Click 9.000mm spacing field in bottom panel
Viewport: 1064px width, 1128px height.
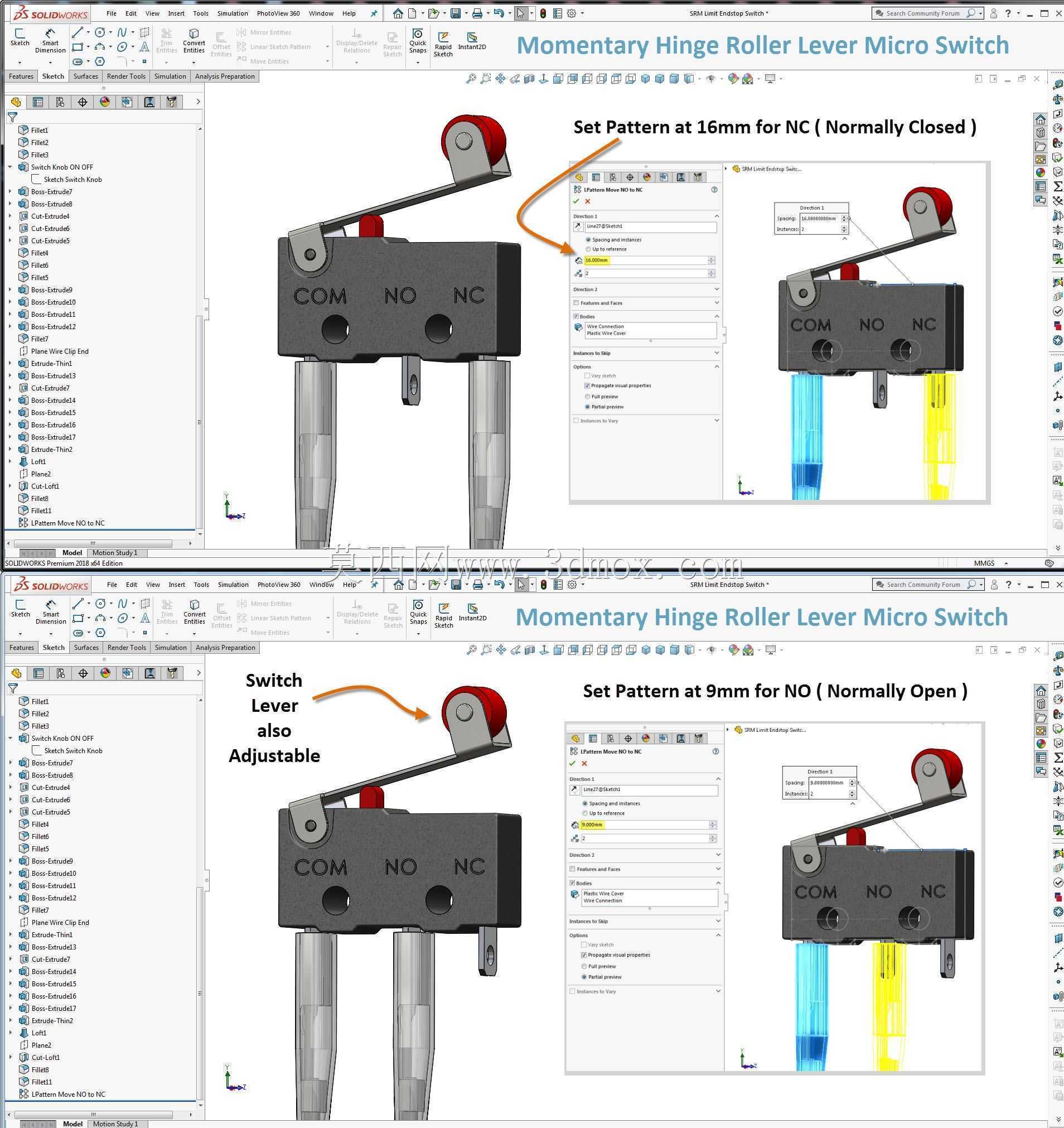coord(644,825)
